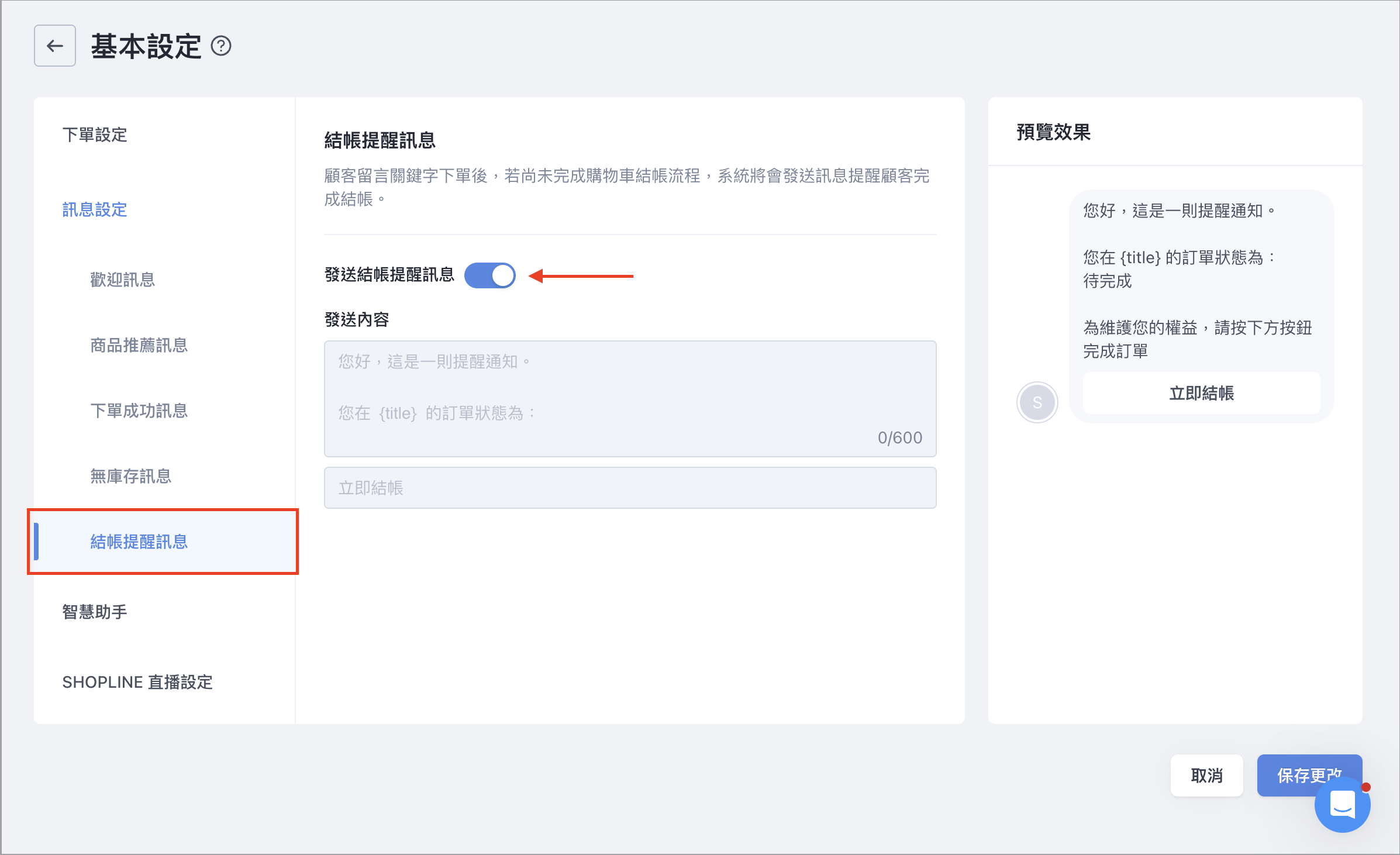Click the 基本設定 page title
Screen dimensions: 1400x855
[x=146, y=46]
